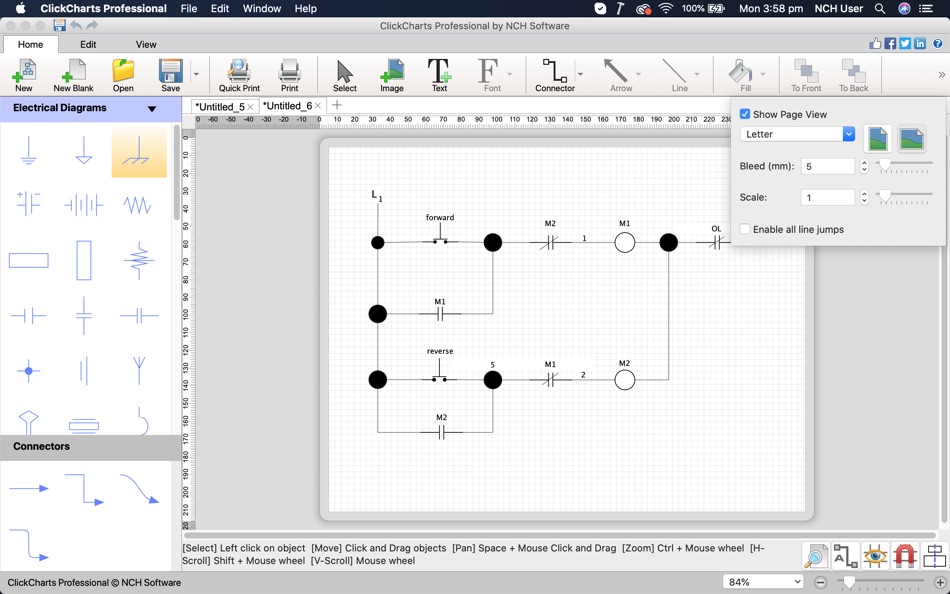This screenshot has width=950, height=594.
Task: Click the Bleed value stepper
Action: tap(864, 166)
